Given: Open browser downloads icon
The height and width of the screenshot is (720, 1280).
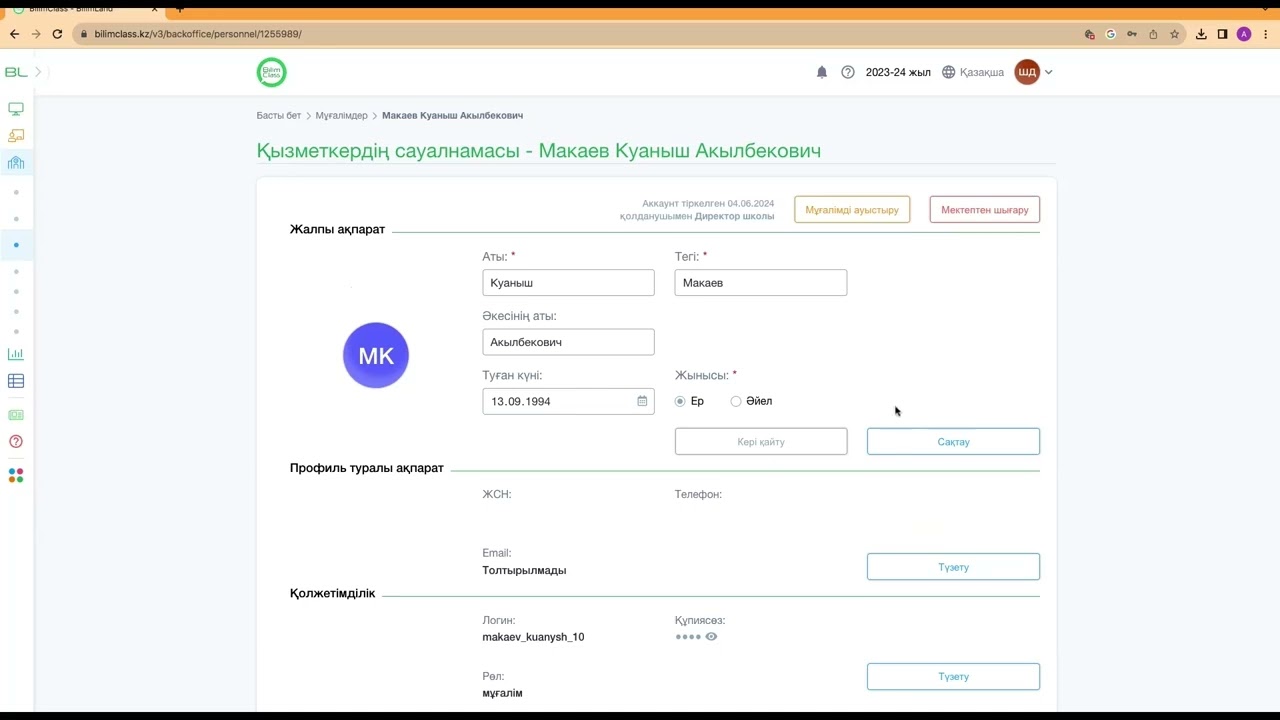Looking at the screenshot, I should tap(1201, 34).
